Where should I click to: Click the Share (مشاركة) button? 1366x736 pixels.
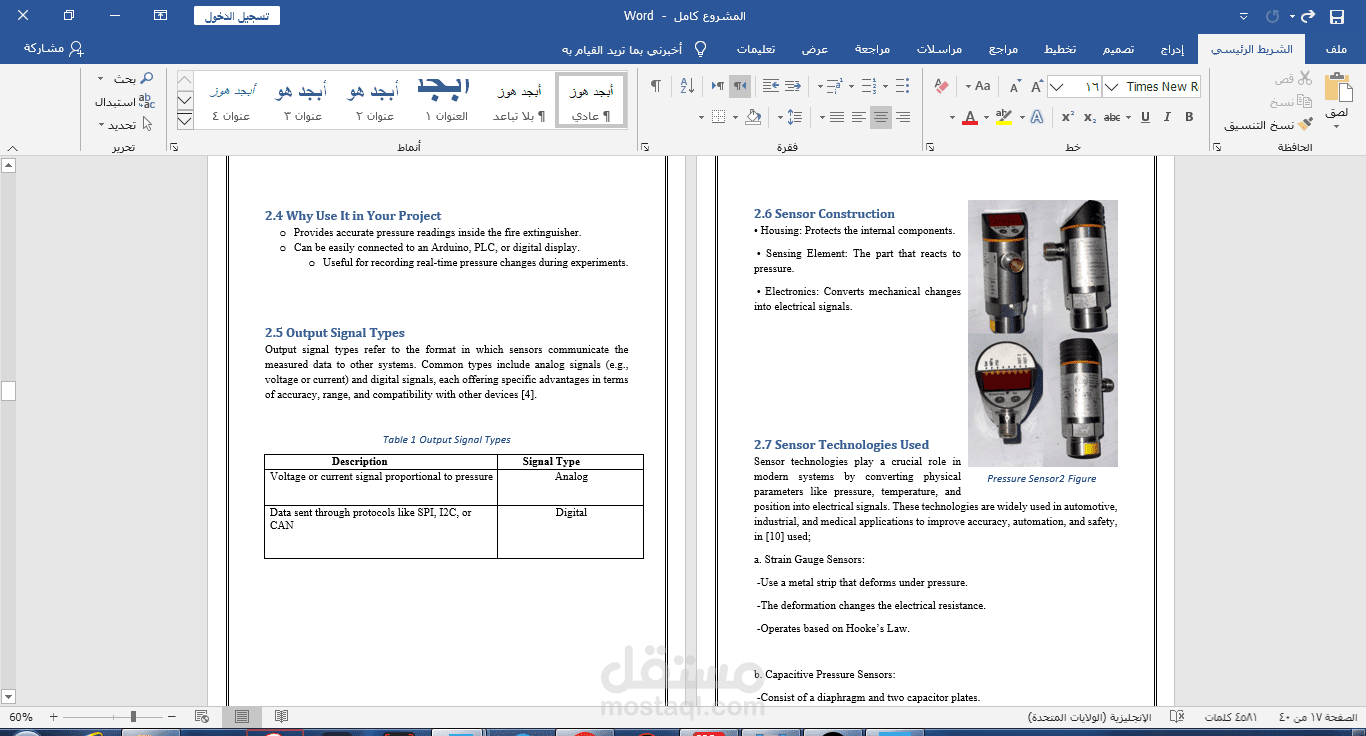click(x=54, y=49)
